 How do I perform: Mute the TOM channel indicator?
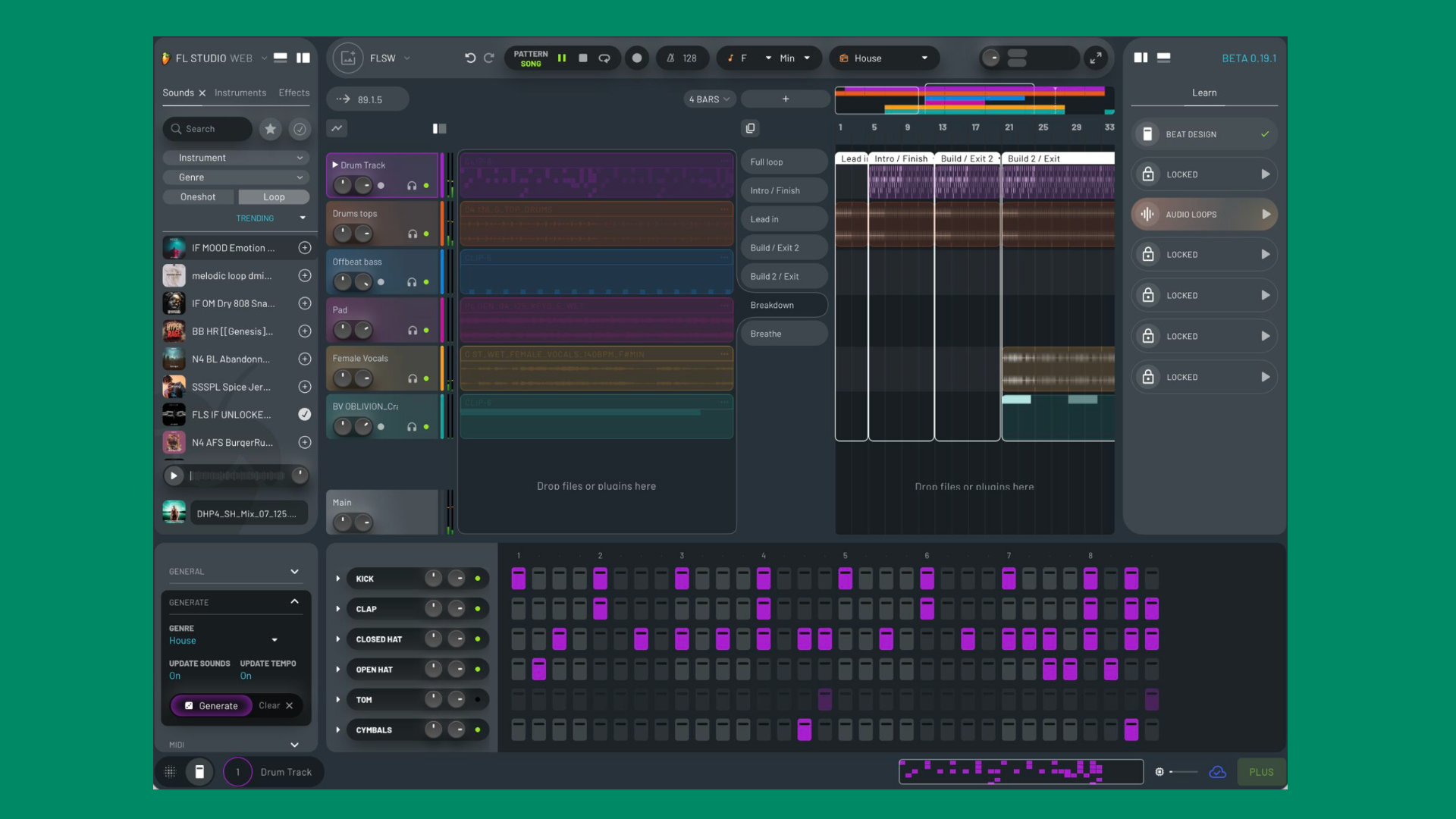coord(478,700)
